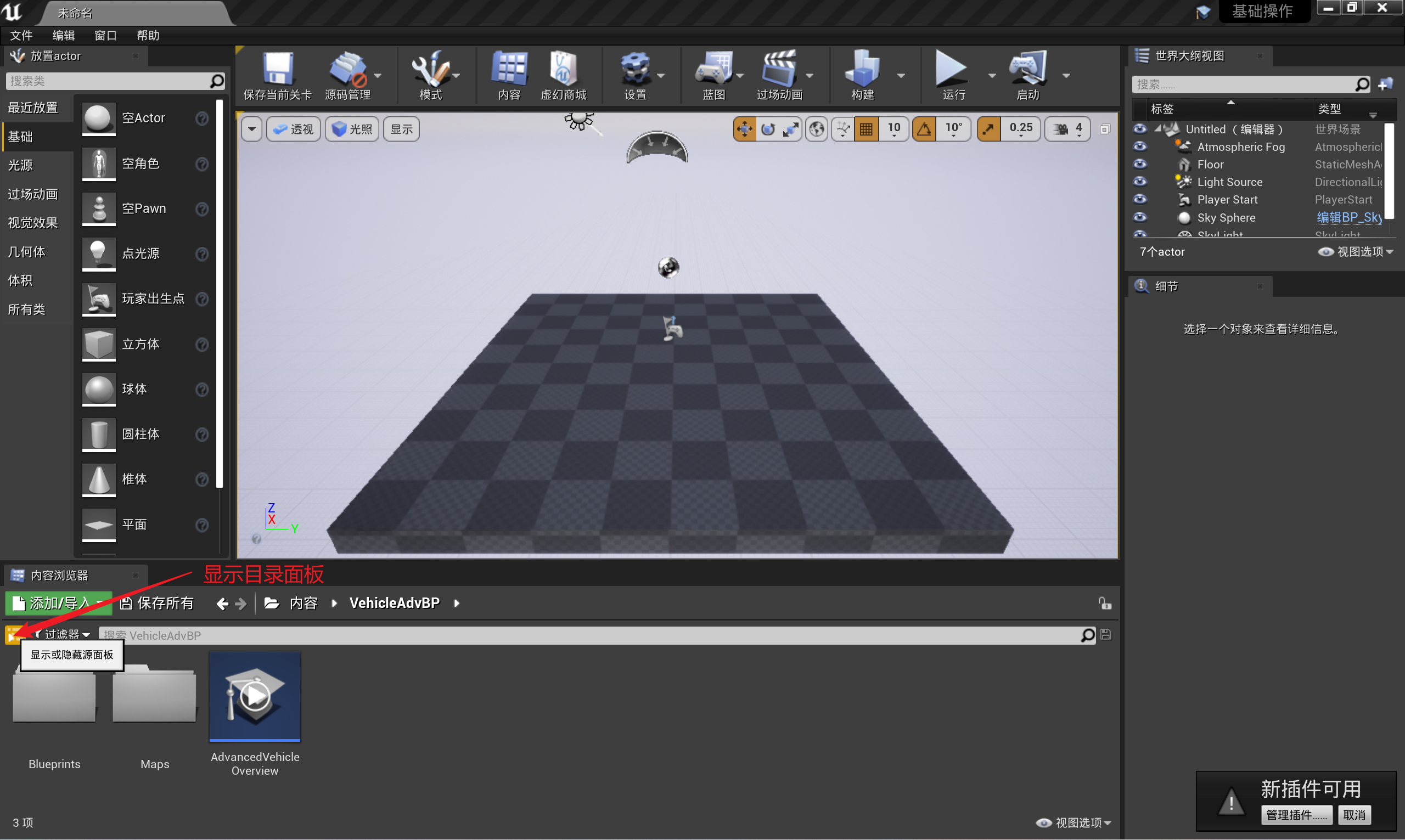The image size is (1405, 840).
Task: Click the Save All (保存所有) button
Action: pyautogui.click(x=158, y=604)
